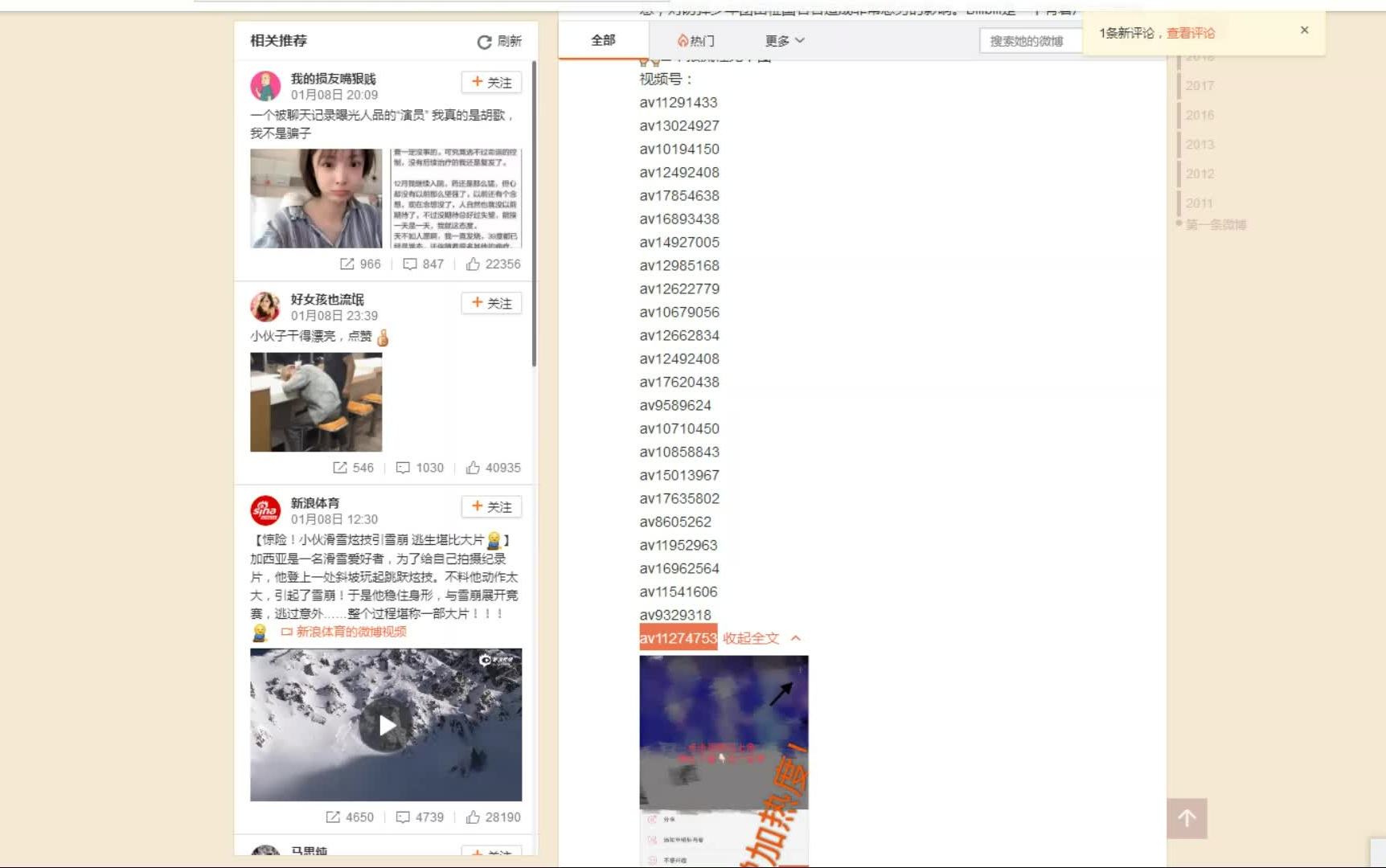The width and height of the screenshot is (1386, 868).
Task: Expand the 更多 dropdown menu
Action: click(x=785, y=40)
